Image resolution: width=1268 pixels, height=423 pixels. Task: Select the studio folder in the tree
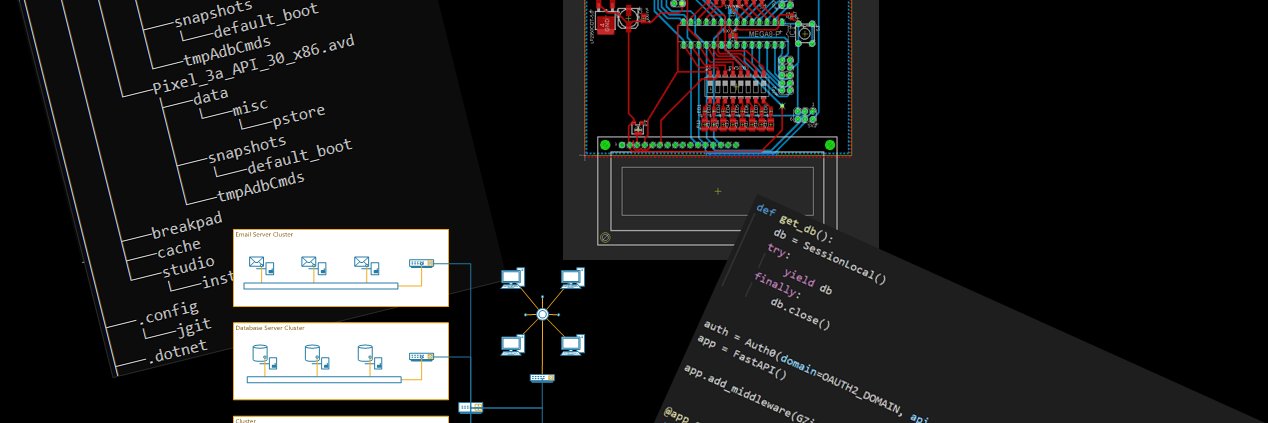pyautogui.click(x=188, y=267)
